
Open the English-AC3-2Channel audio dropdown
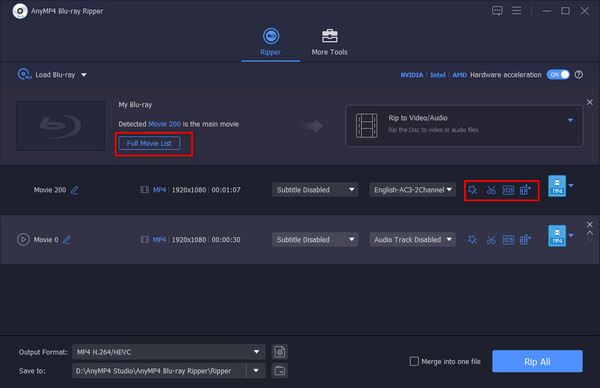(x=412, y=190)
